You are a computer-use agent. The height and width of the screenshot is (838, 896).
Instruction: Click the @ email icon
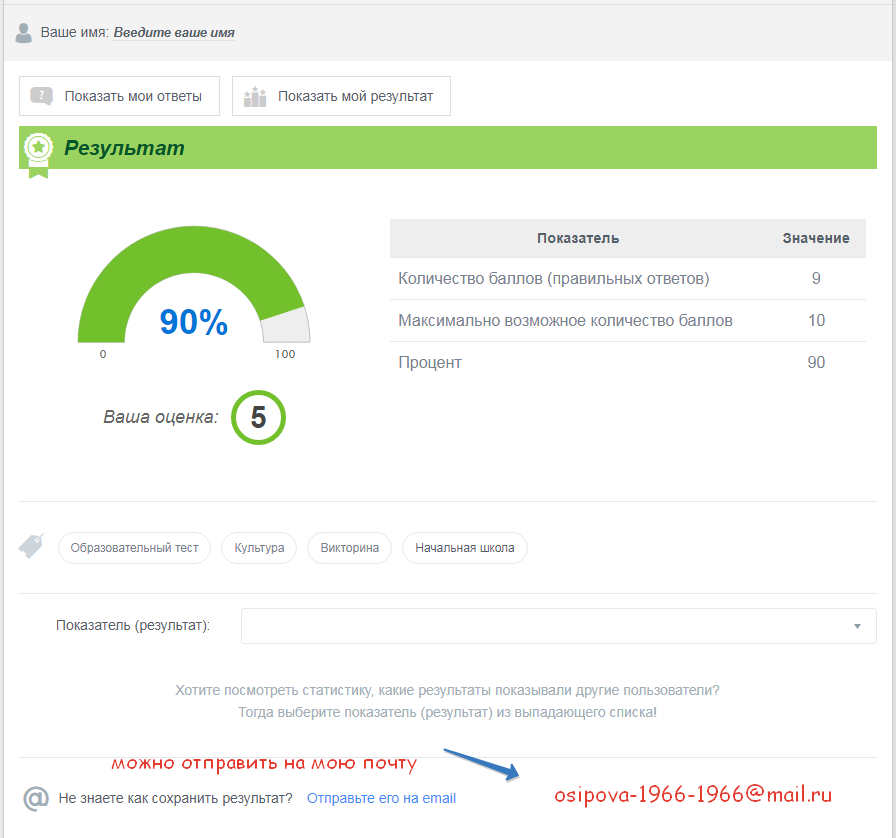click(36, 798)
